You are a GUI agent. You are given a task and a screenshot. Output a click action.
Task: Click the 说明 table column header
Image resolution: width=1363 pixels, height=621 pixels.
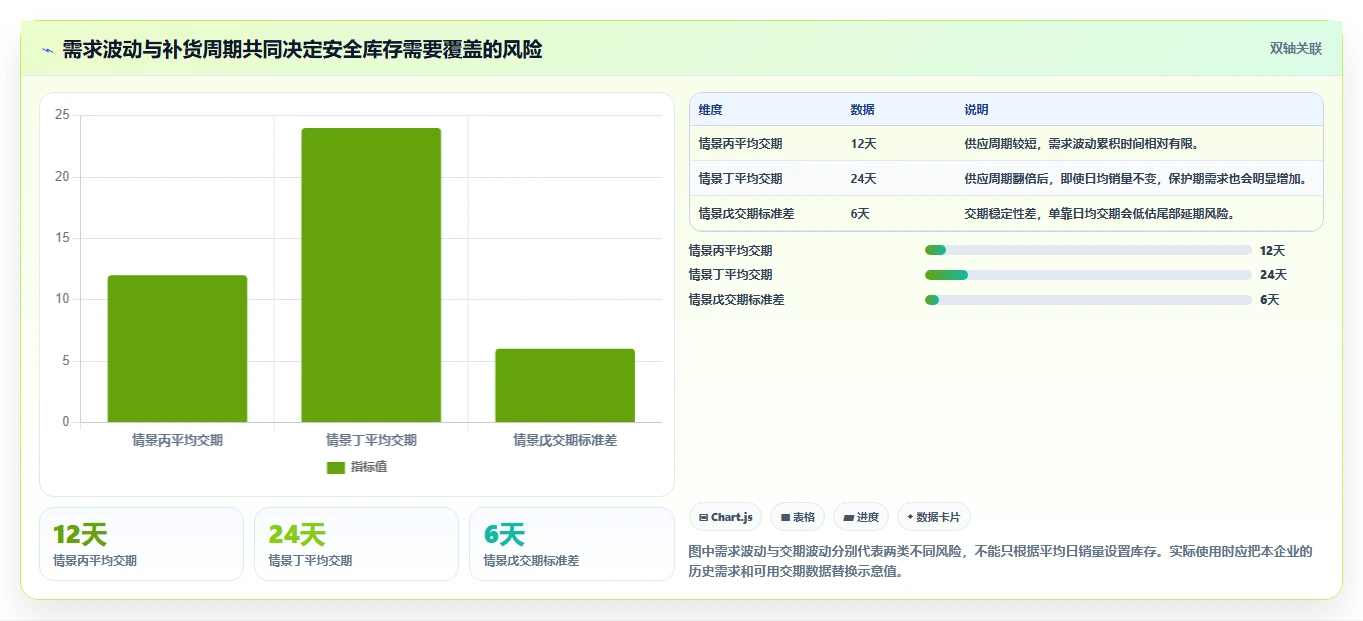[x=977, y=110]
